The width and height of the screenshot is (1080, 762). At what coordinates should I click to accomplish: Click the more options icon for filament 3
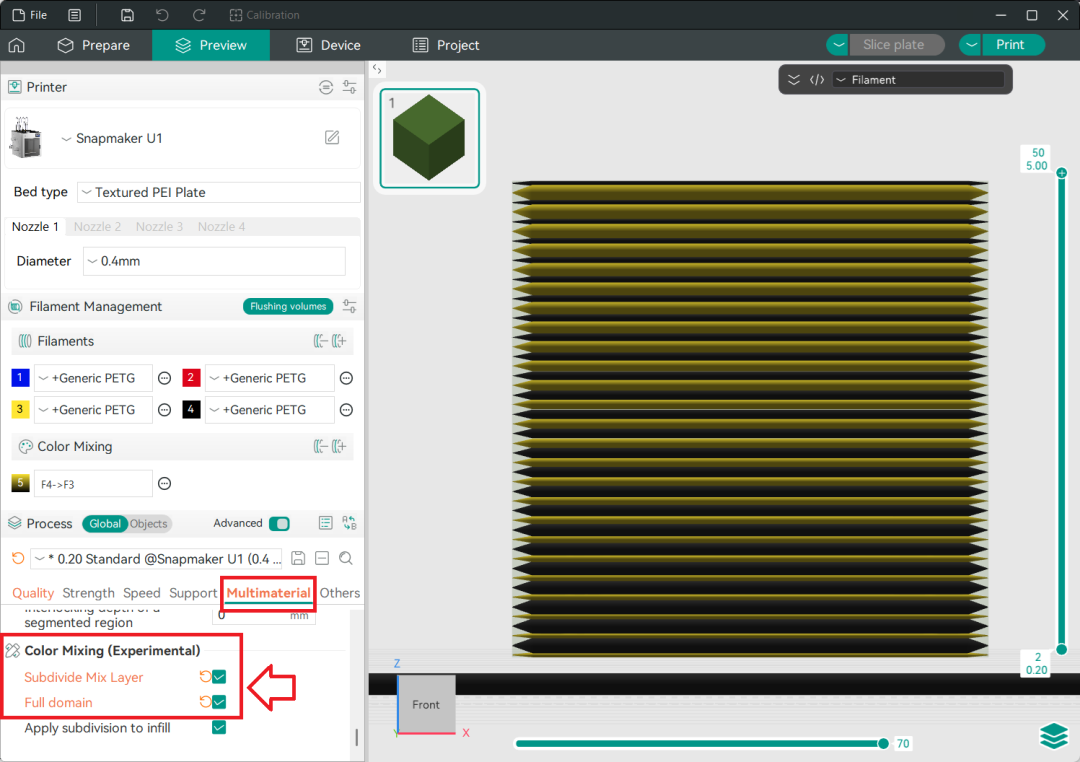pyautogui.click(x=165, y=410)
